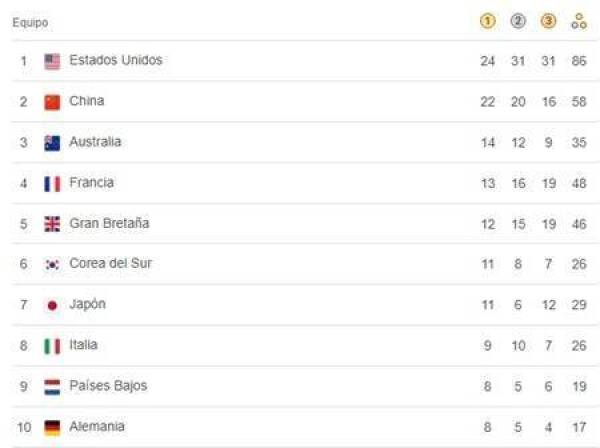Click the silver medal column icon
The image size is (600, 448).
tap(518, 21)
